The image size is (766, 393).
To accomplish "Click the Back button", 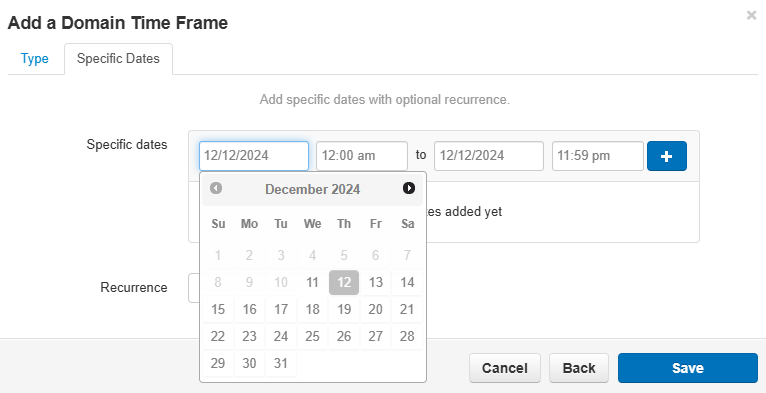I will pos(579,368).
